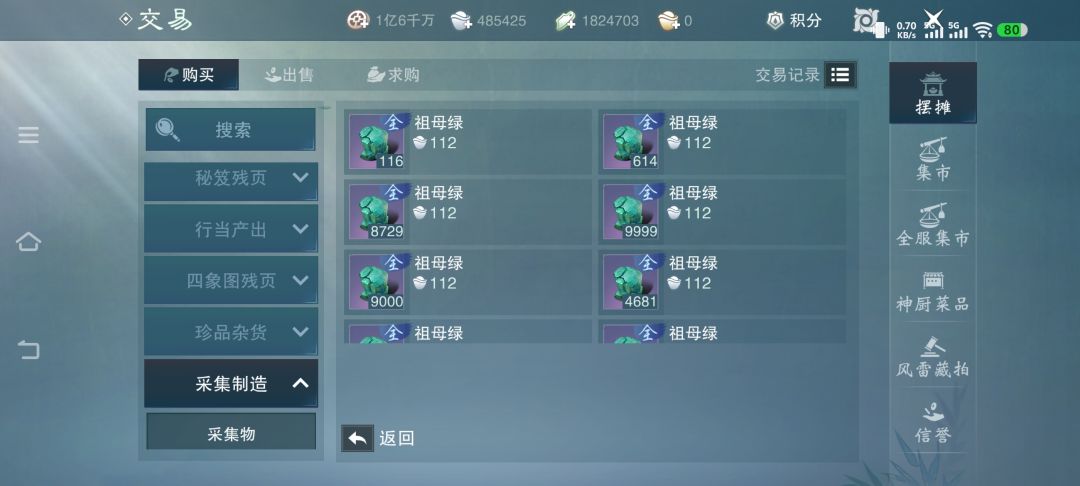Add jade currency via 1824703 plus icon

[x=565, y=21]
